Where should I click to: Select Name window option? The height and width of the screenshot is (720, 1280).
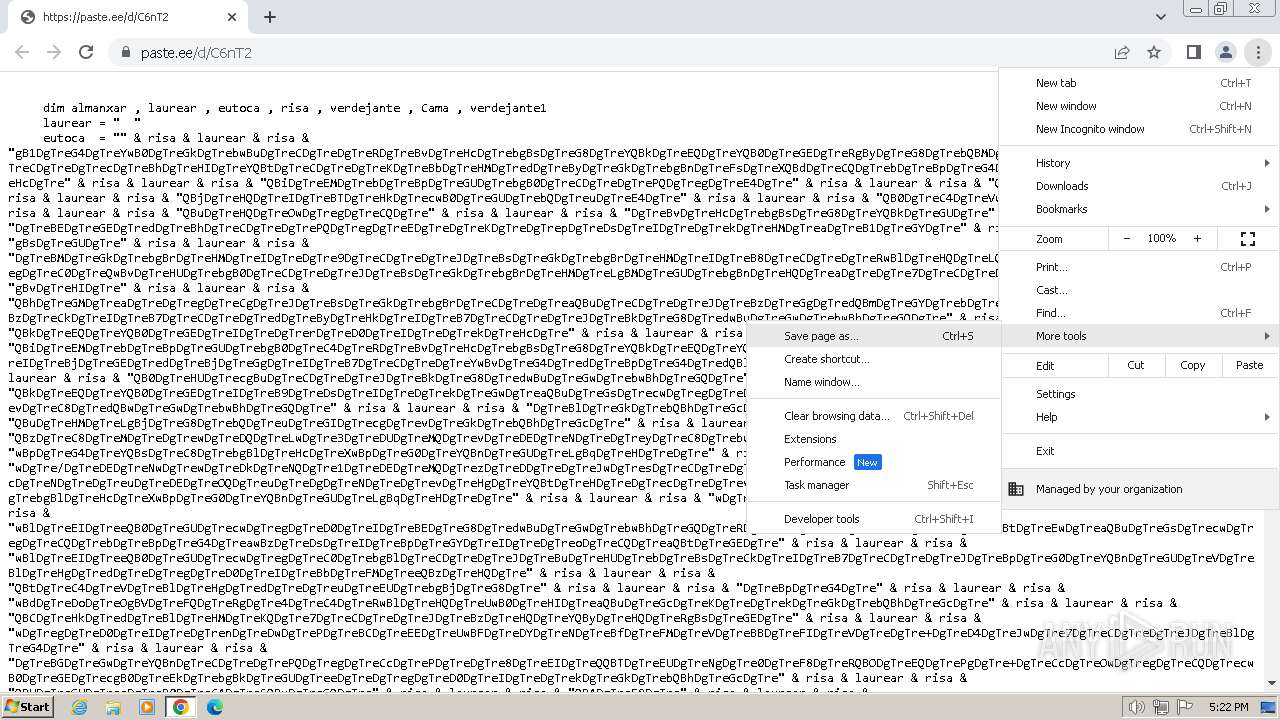tap(874, 382)
